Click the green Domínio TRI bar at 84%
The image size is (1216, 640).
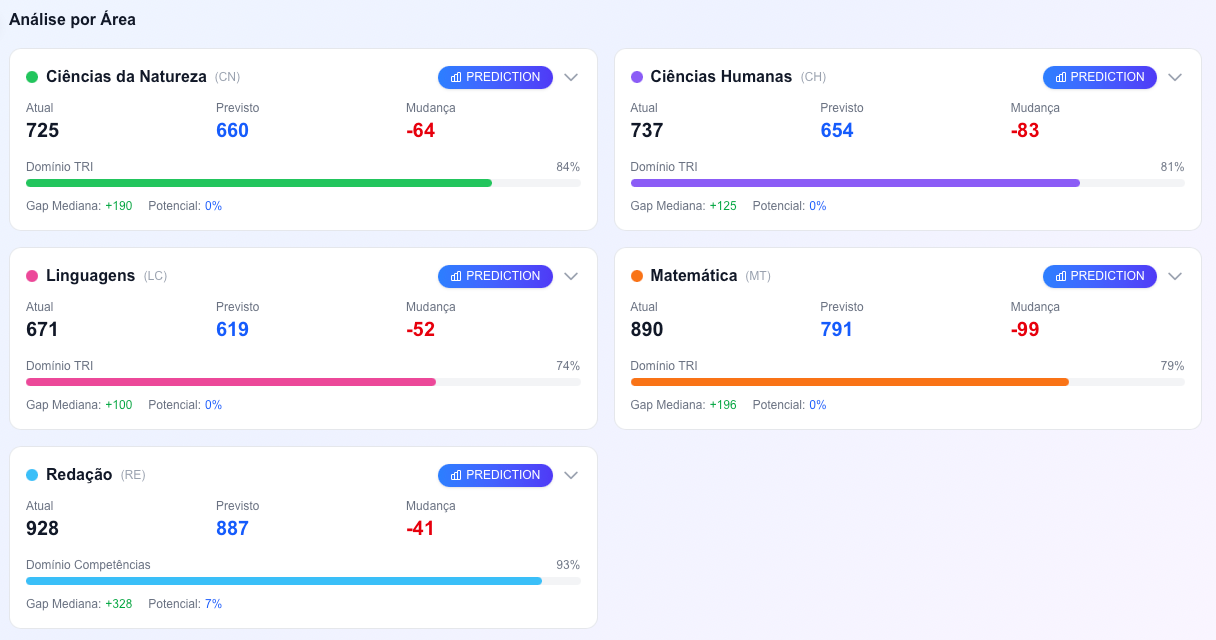[x=259, y=183]
